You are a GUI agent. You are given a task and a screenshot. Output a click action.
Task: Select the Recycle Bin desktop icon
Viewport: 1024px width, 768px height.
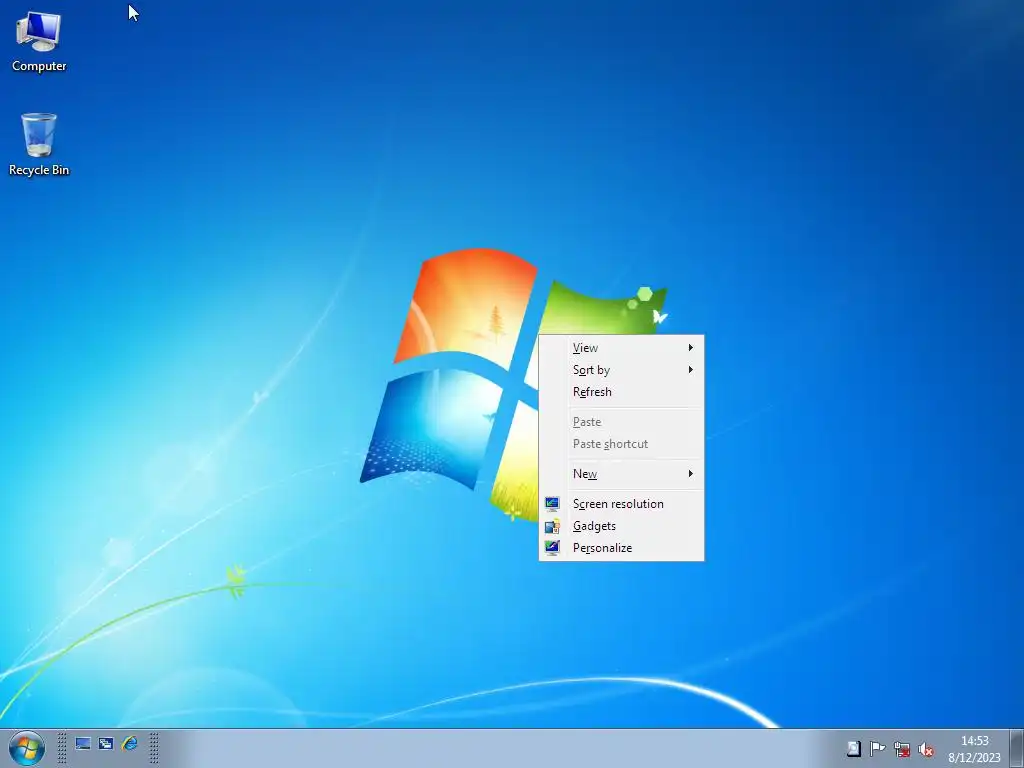click(39, 145)
